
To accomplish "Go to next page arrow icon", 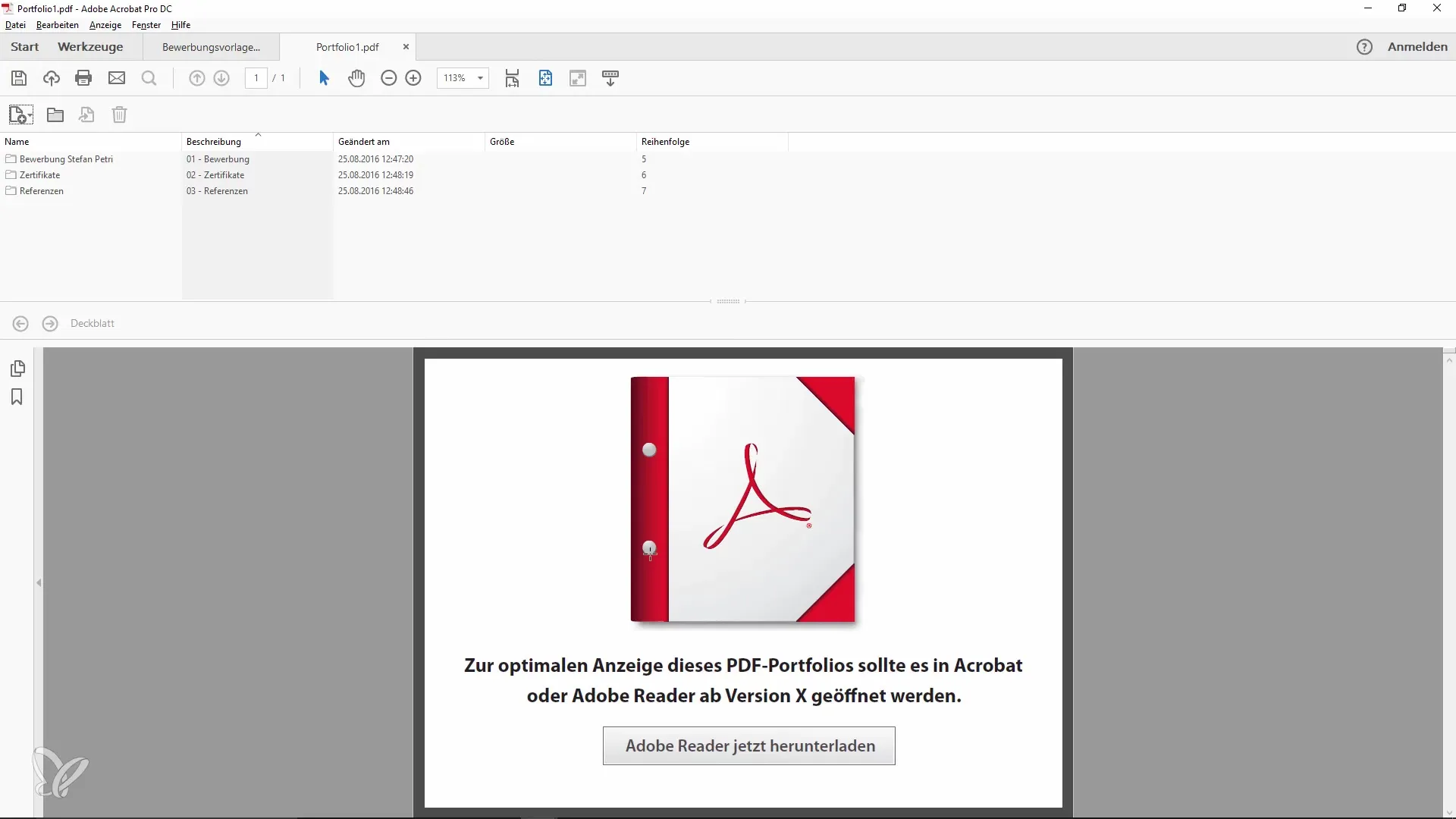I will pos(221,78).
